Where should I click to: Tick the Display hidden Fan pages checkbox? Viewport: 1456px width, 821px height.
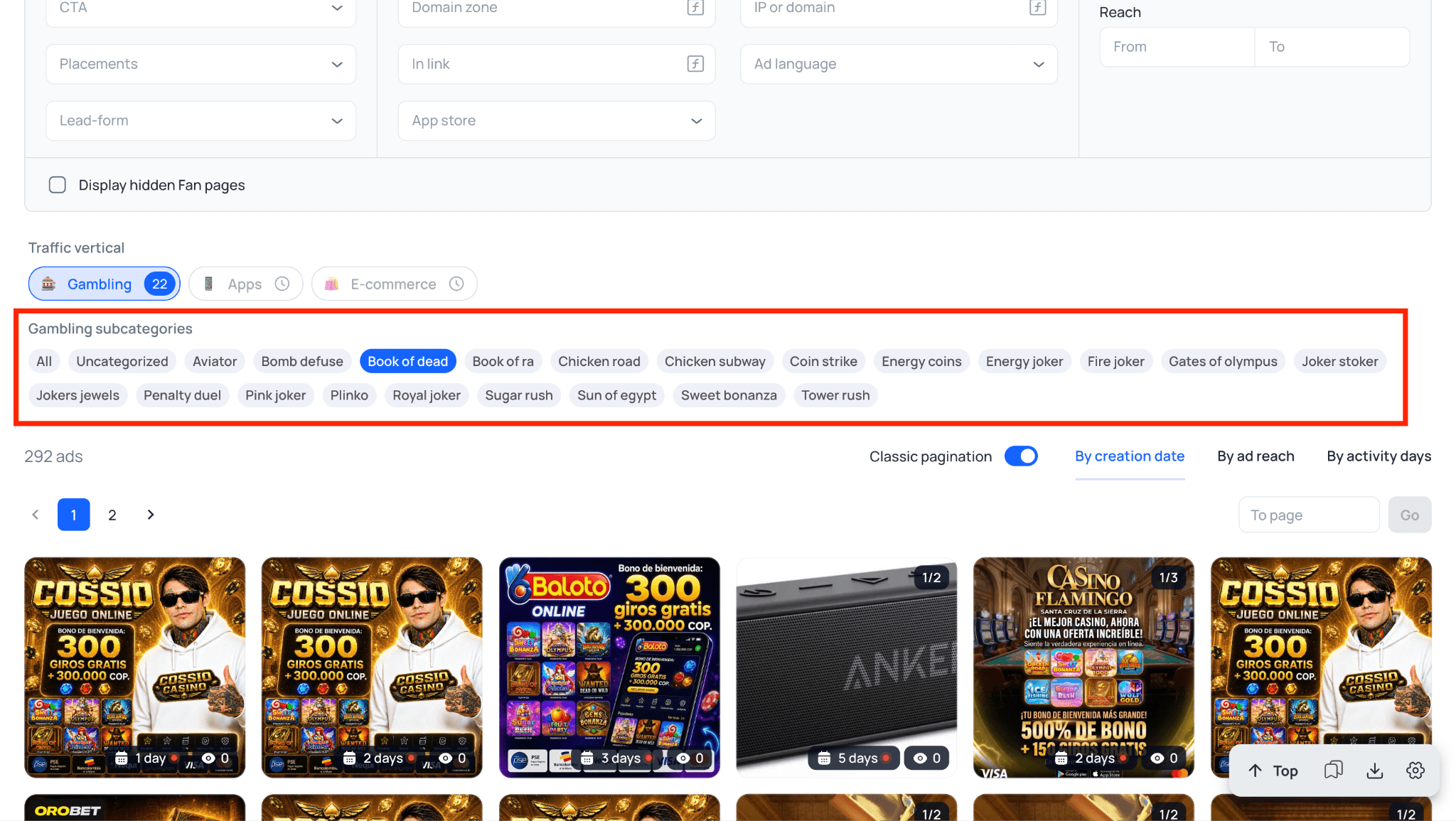(58, 185)
